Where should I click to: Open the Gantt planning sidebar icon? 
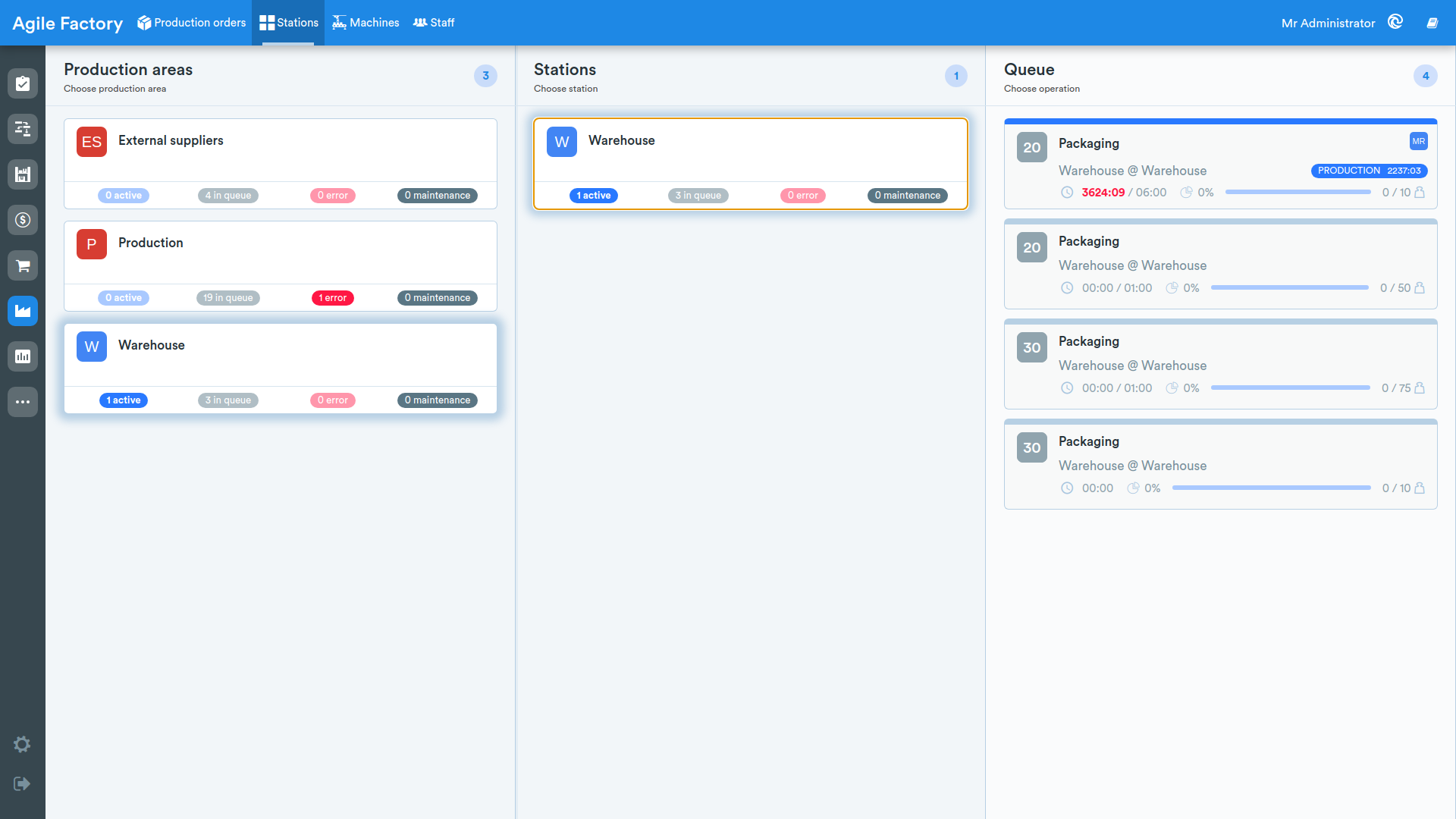pyautogui.click(x=23, y=129)
